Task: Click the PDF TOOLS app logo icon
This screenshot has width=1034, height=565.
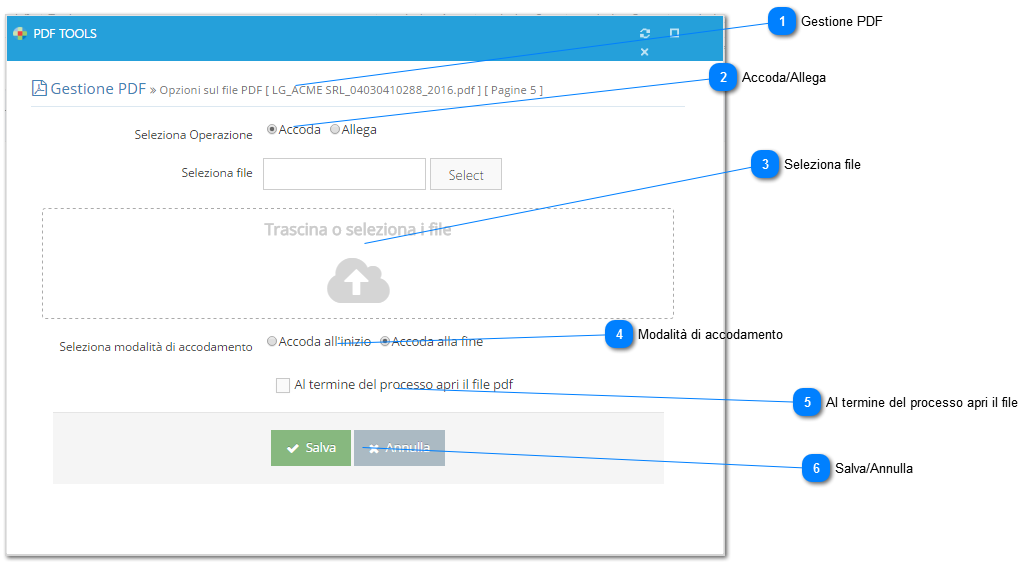Action: 20,33
